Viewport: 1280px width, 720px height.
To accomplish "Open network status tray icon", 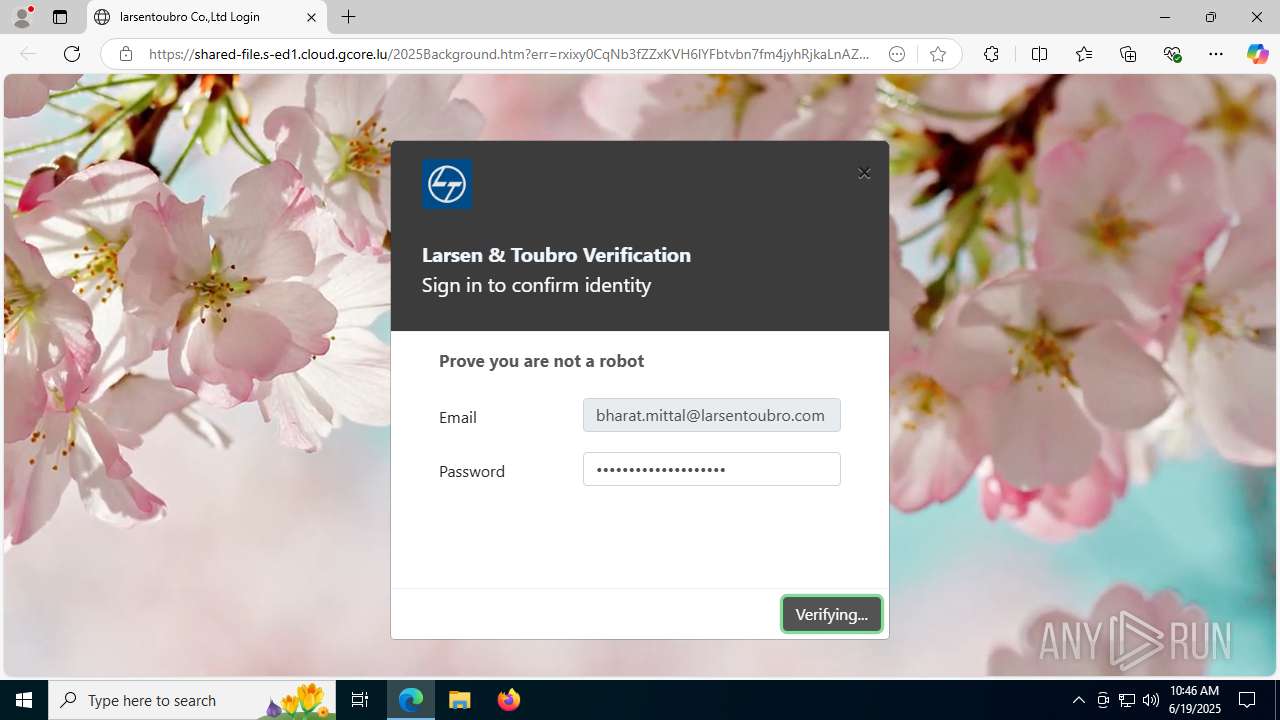I will click(1127, 700).
